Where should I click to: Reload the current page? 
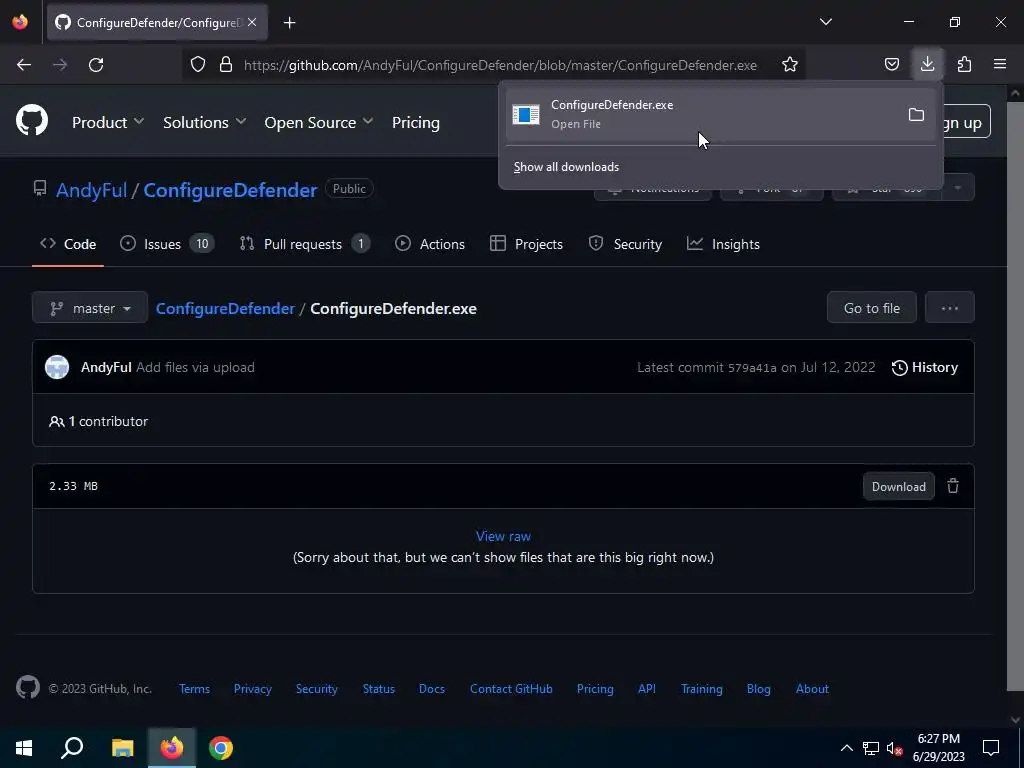(x=96, y=65)
